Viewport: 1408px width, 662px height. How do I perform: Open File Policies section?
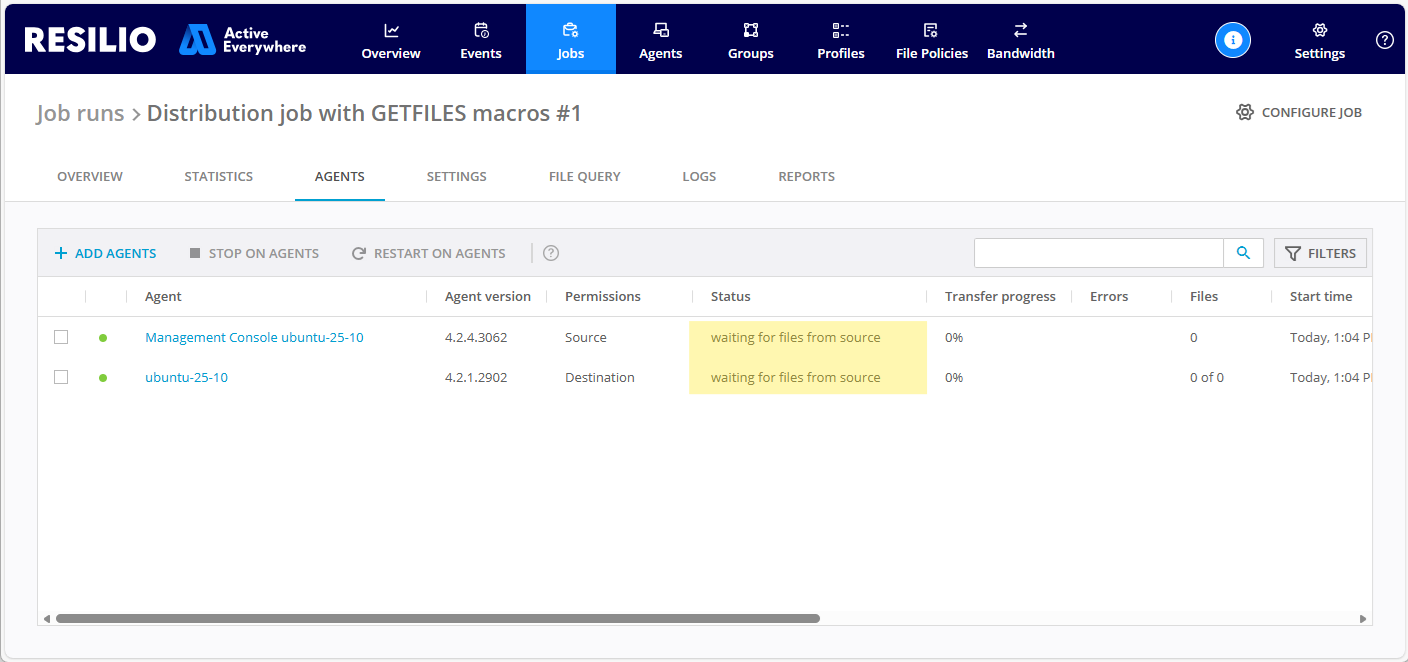tap(931, 40)
